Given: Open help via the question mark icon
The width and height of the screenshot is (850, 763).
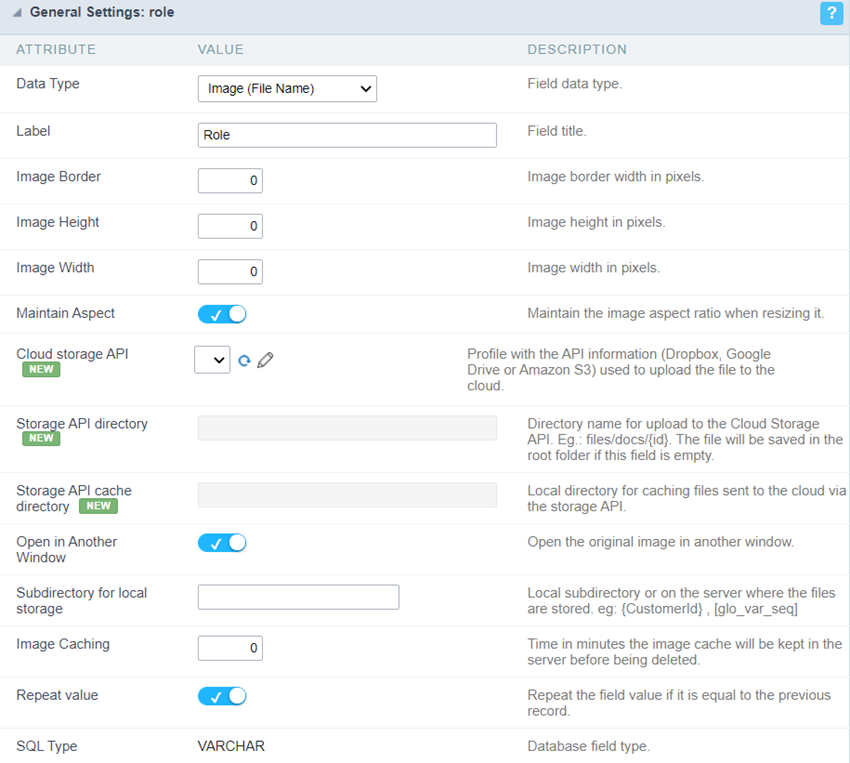Looking at the screenshot, I should click(831, 14).
